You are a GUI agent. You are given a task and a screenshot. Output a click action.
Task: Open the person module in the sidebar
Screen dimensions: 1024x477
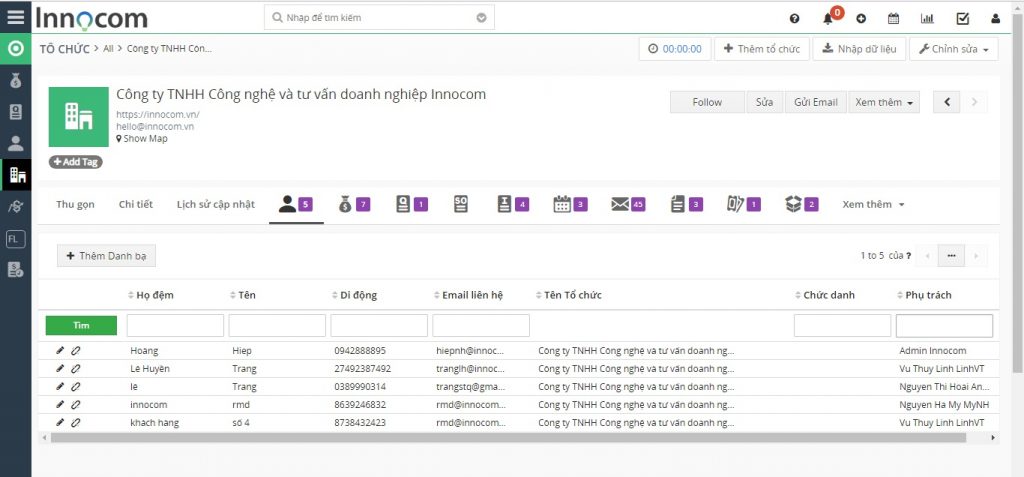tap(16, 144)
